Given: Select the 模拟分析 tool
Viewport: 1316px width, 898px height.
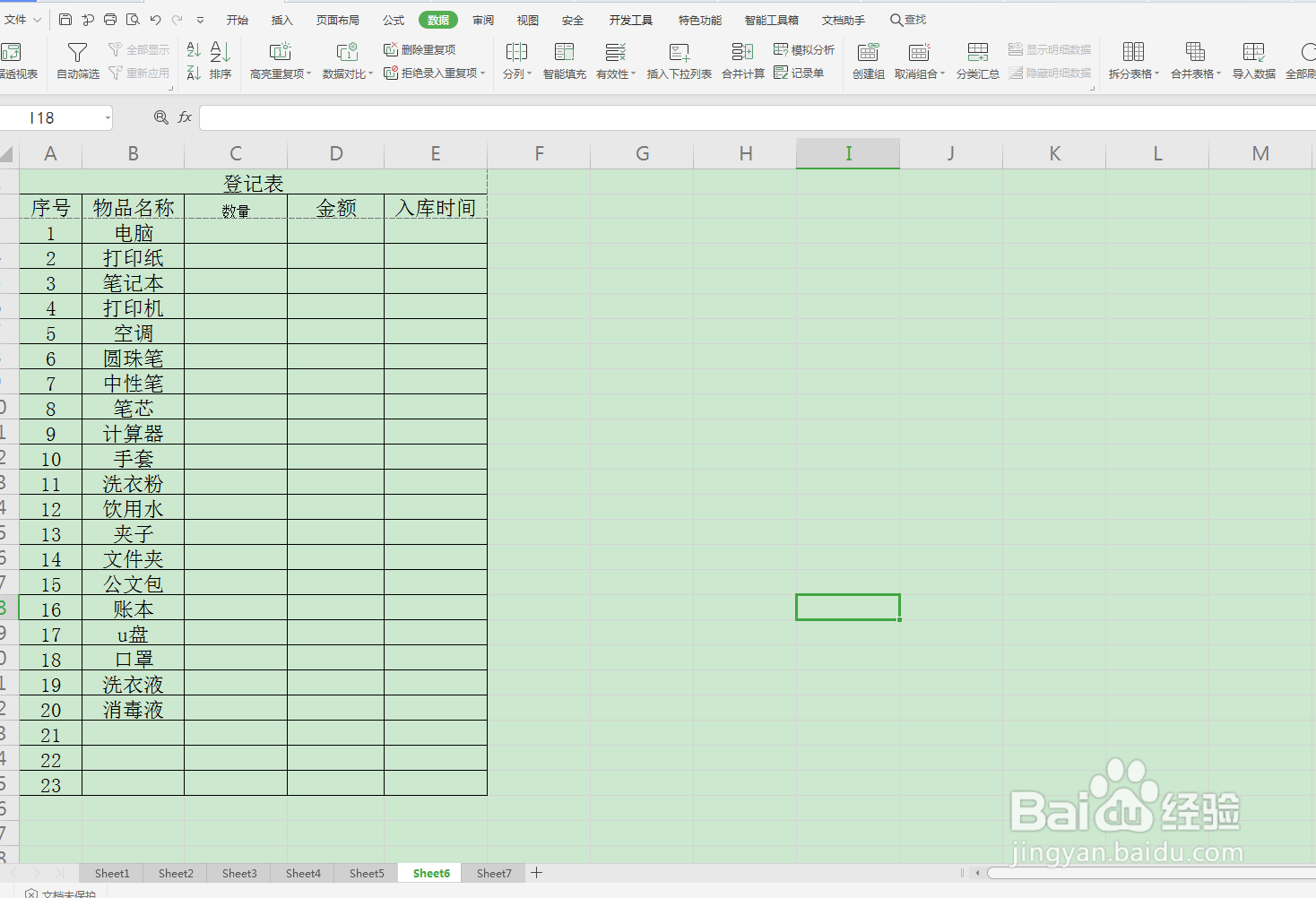Looking at the screenshot, I should [803, 49].
